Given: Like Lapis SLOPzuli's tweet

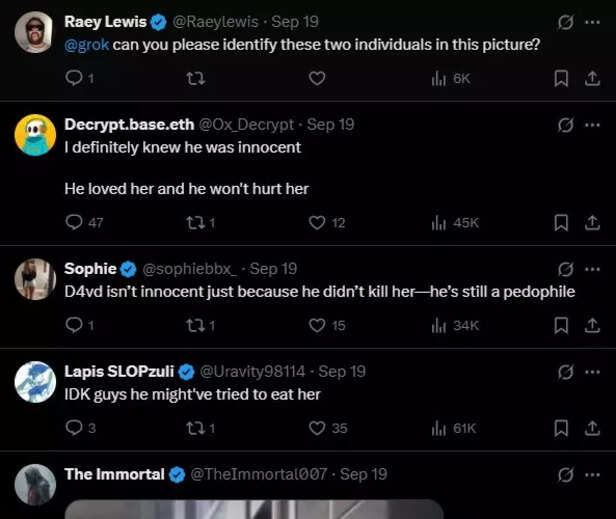Looking at the screenshot, I should (317, 428).
